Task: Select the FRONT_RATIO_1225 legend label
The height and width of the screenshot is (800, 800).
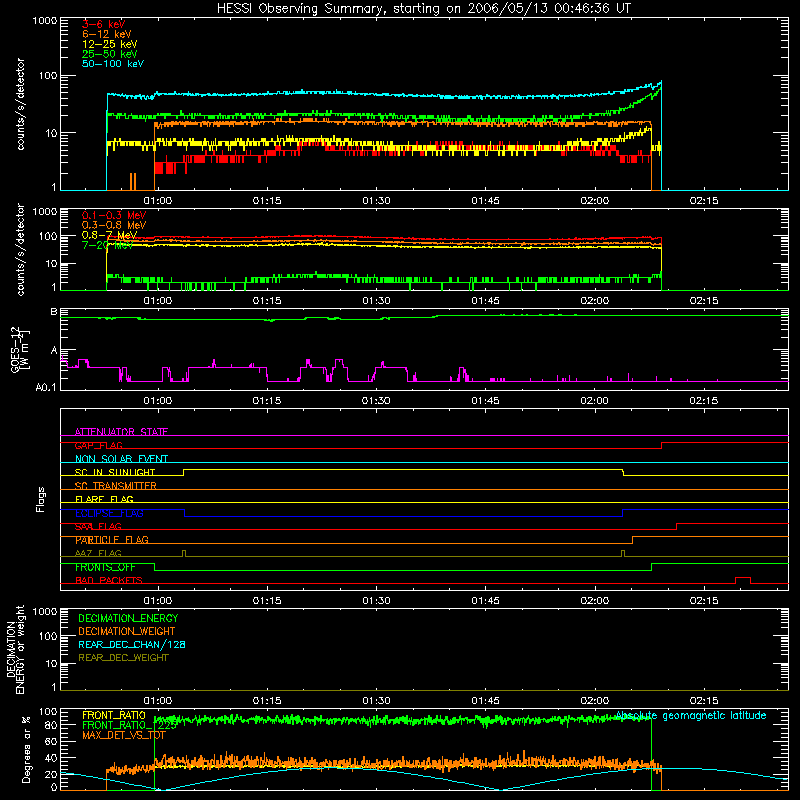Action: (130, 725)
